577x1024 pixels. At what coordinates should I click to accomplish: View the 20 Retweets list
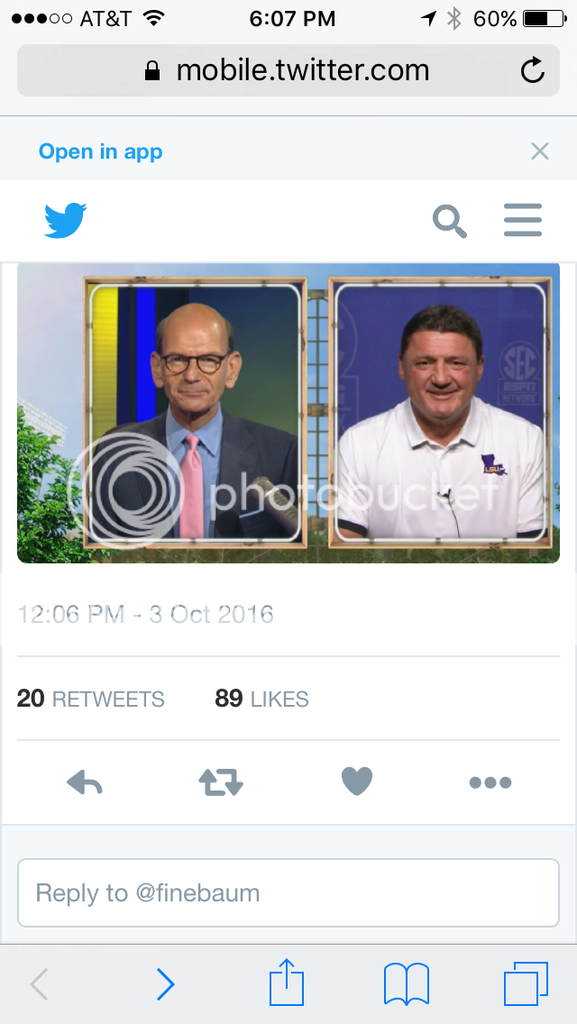[x=91, y=699]
